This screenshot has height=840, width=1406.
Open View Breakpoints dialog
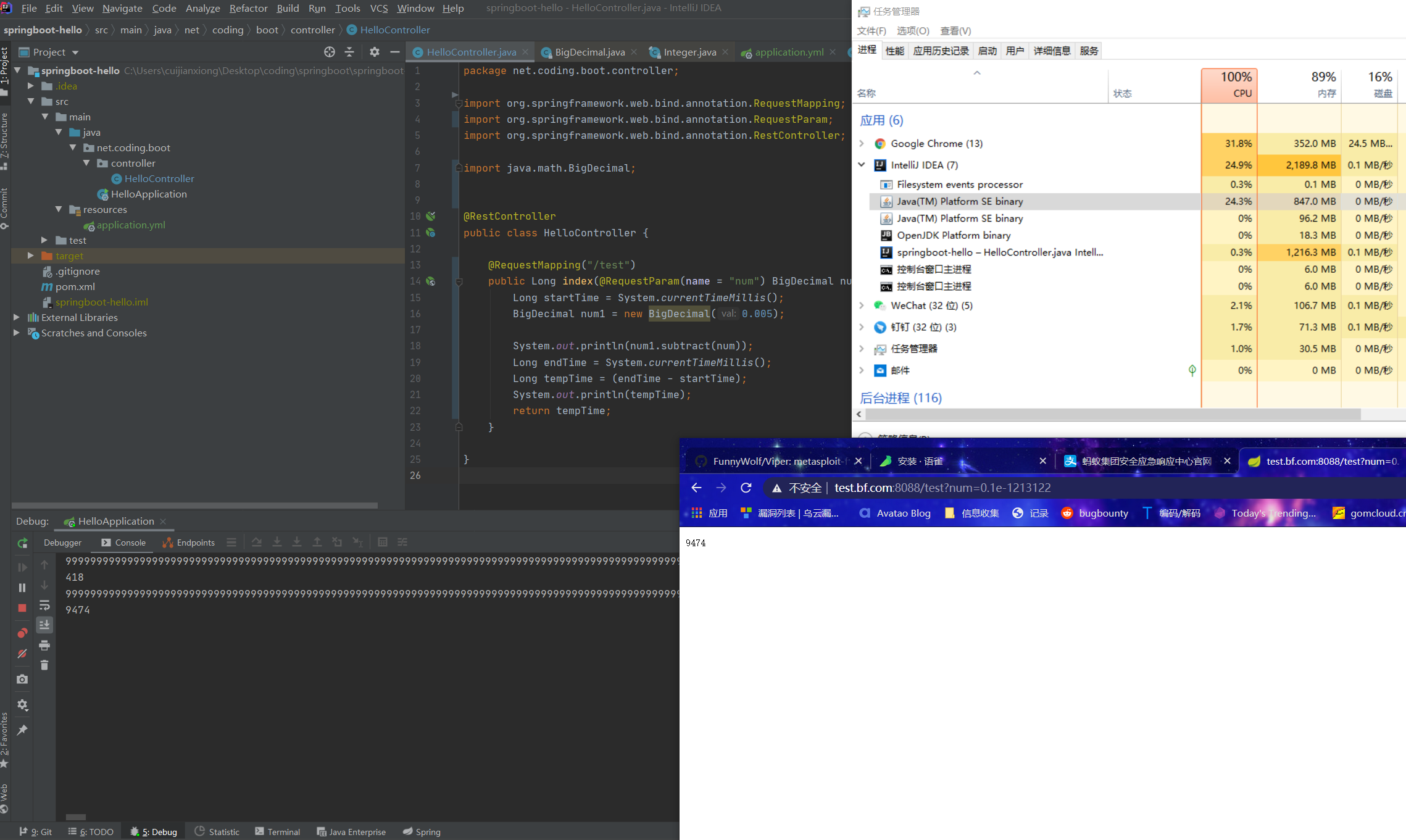click(x=22, y=633)
